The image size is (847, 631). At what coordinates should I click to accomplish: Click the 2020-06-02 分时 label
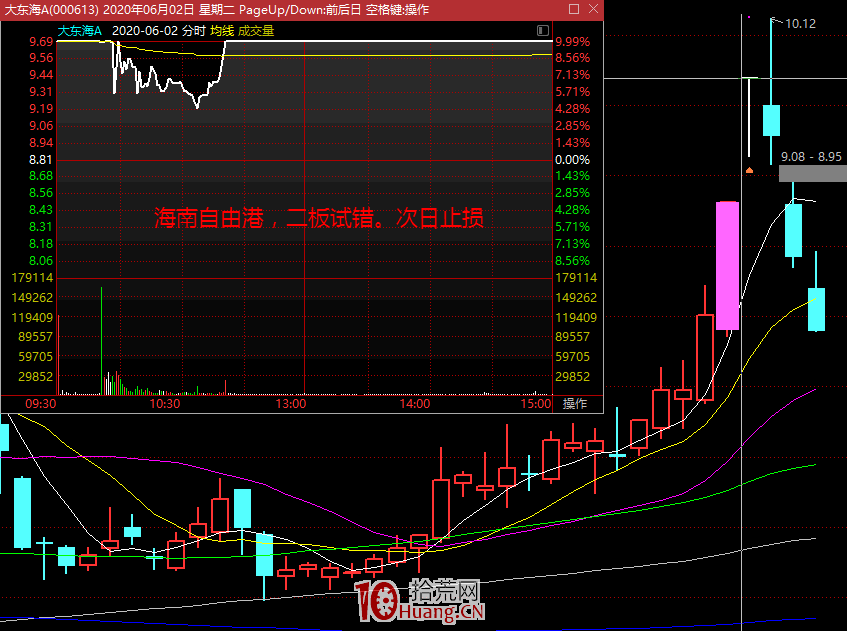tap(159, 31)
